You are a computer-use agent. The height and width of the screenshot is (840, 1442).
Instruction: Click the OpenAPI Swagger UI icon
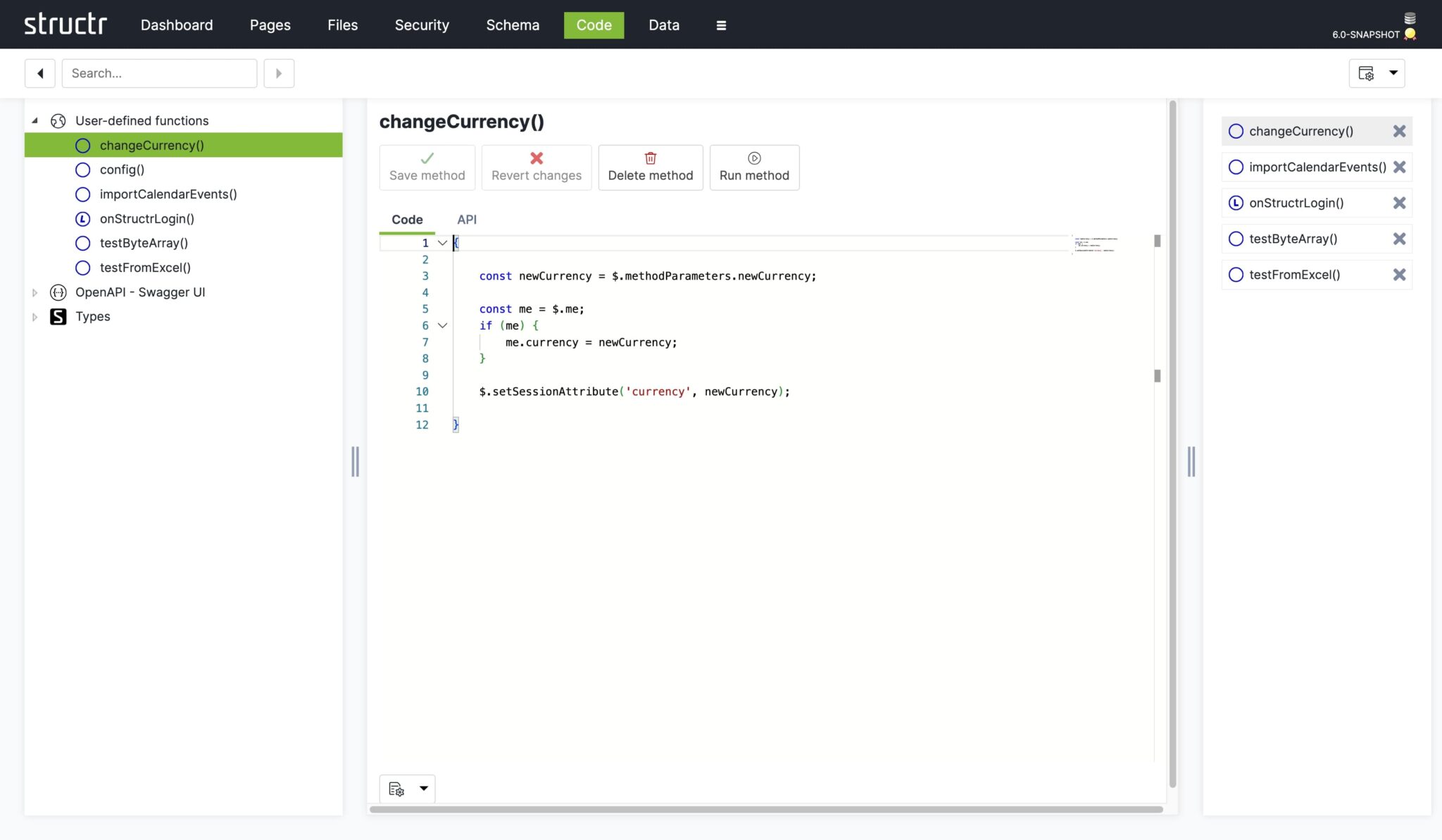point(58,292)
